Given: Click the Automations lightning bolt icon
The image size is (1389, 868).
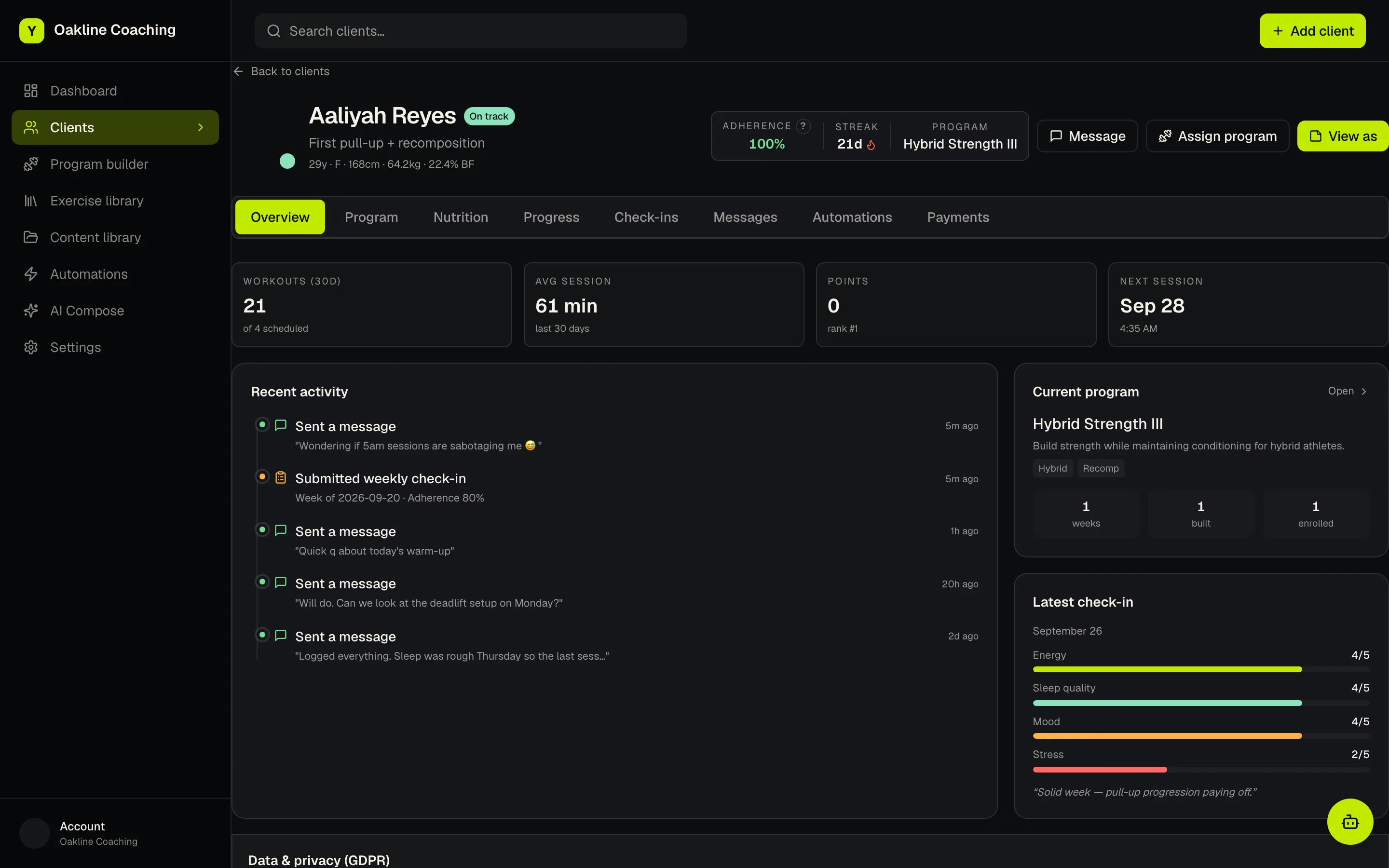Looking at the screenshot, I should (30, 274).
